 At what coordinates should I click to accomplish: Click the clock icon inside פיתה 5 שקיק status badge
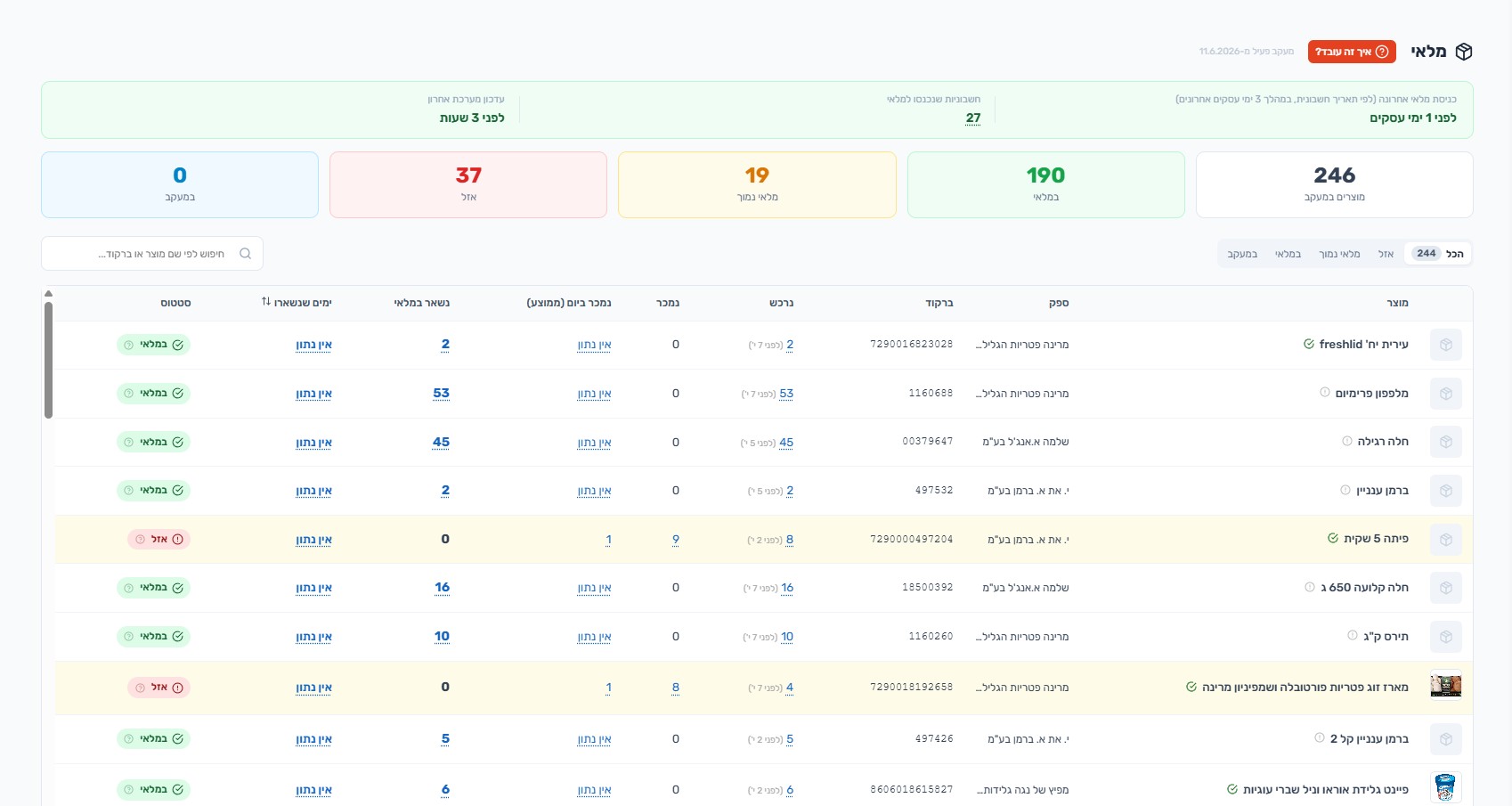click(x=140, y=539)
